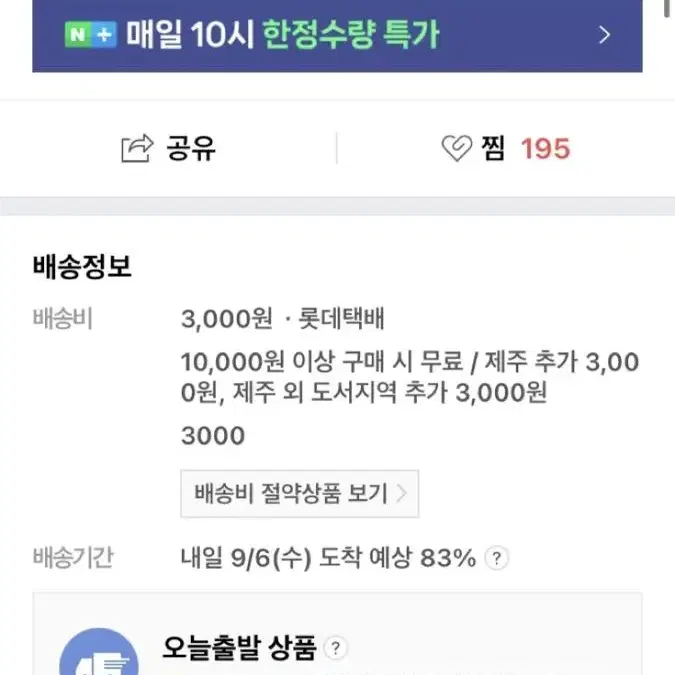675x675 pixels.
Task: Click the red 195 wishlist count
Action: 545,149
